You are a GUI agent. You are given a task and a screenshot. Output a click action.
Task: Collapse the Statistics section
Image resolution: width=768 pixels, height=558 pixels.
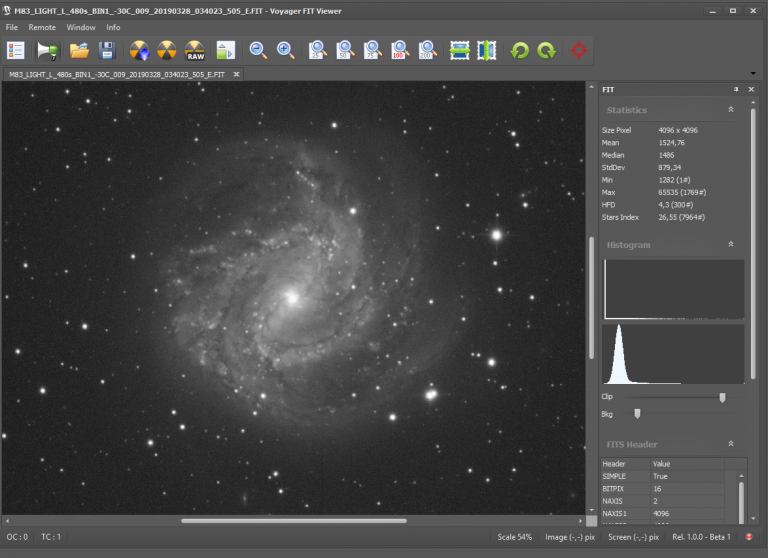click(x=730, y=109)
